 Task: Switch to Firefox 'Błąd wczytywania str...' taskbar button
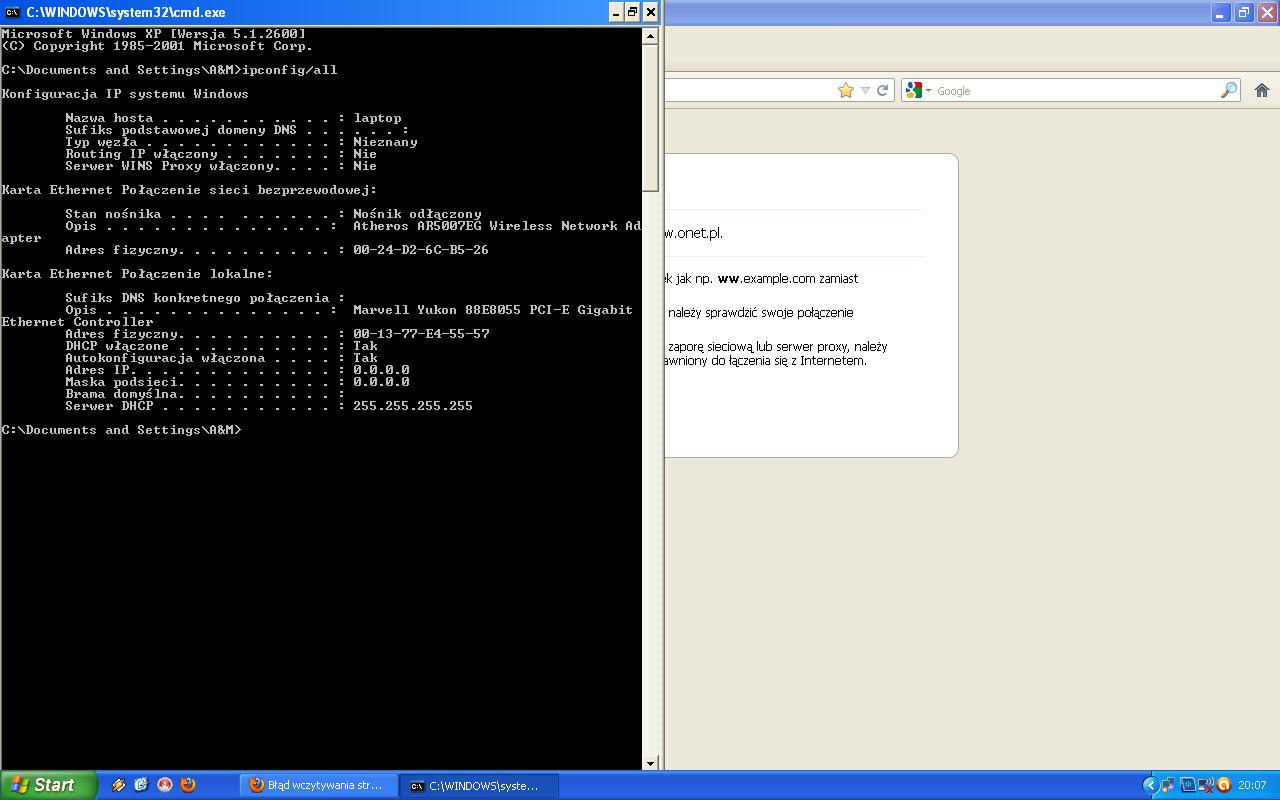tap(319, 786)
